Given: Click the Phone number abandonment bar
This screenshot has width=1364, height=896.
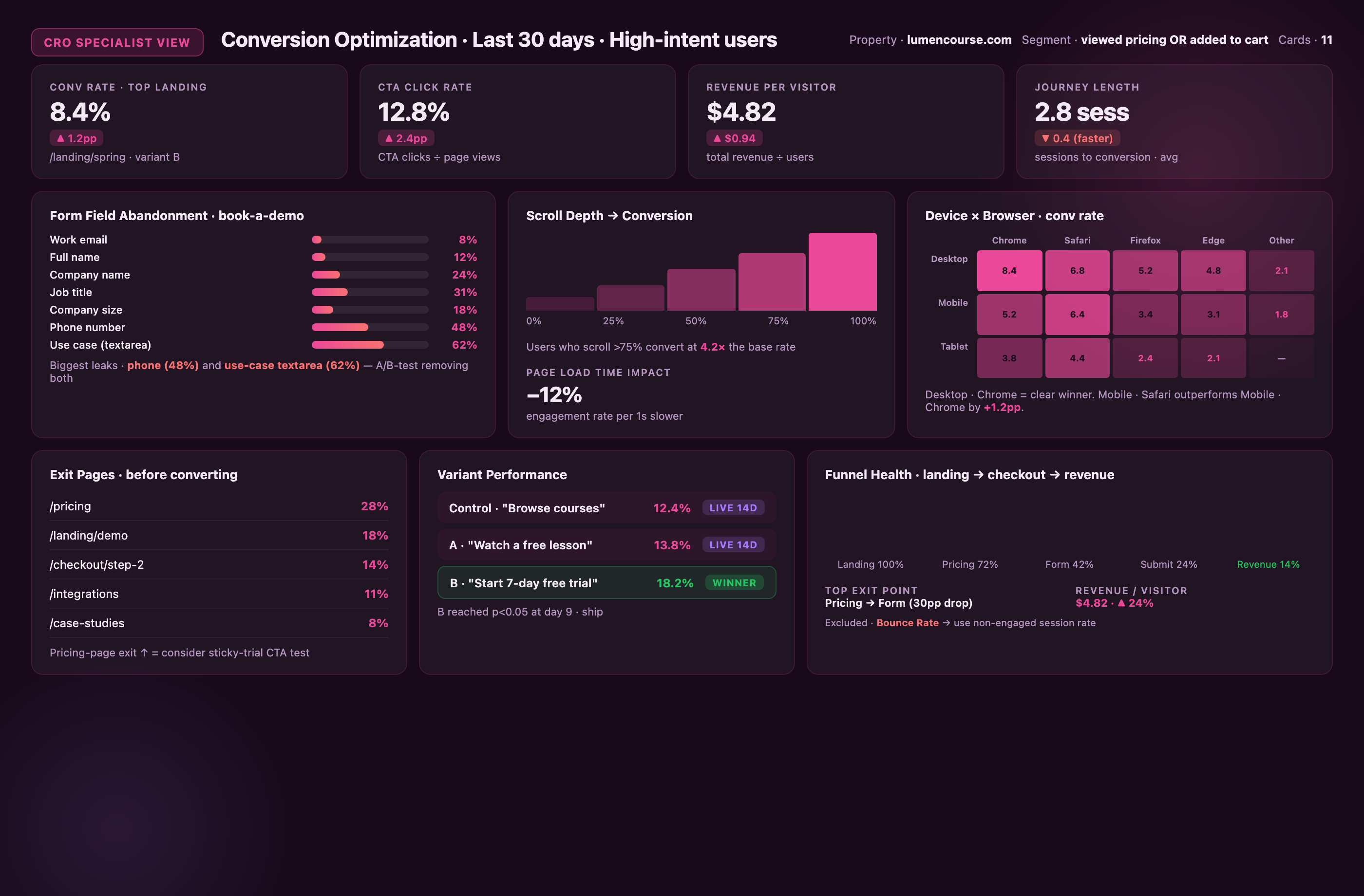Looking at the screenshot, I should click(370, 327).
